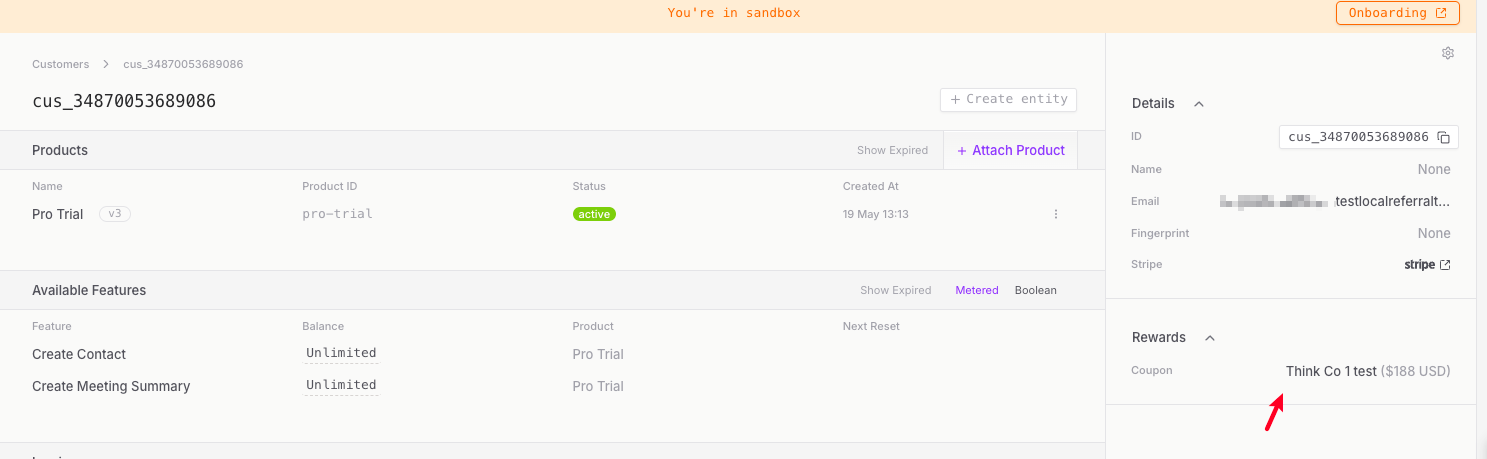Click the customer title cus_34870053689086
The width and height of the screenshot is (1487, 459).
[124, 101]
